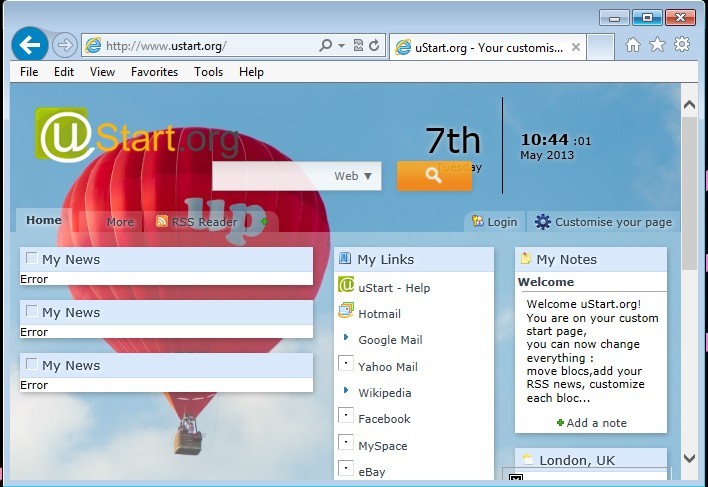Open the Help menu

(251, 72)
